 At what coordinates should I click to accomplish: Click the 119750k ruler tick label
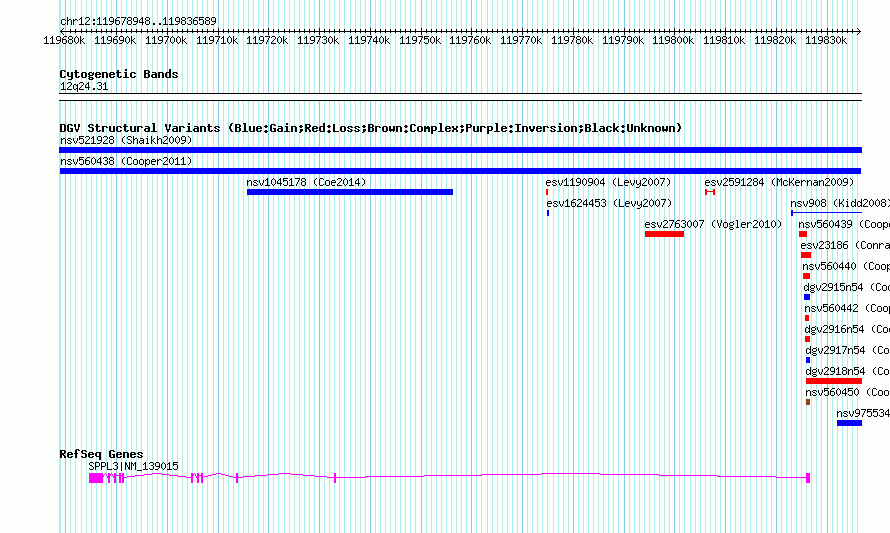pos(419,41)
